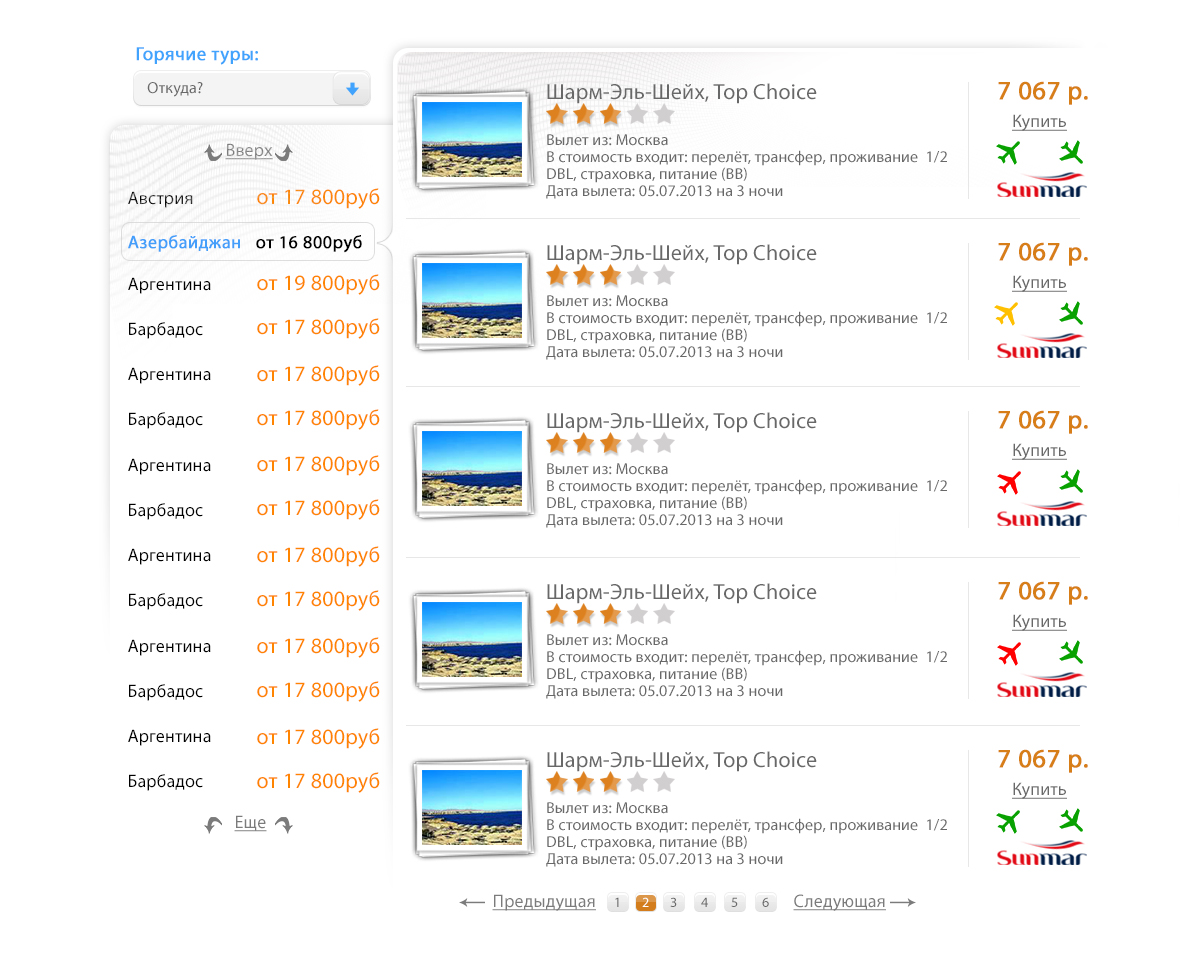Click red departure plane in third tour
The width and height of the screenshot is (1183, 978).
pyautogui.click(x=1008, y=483)
